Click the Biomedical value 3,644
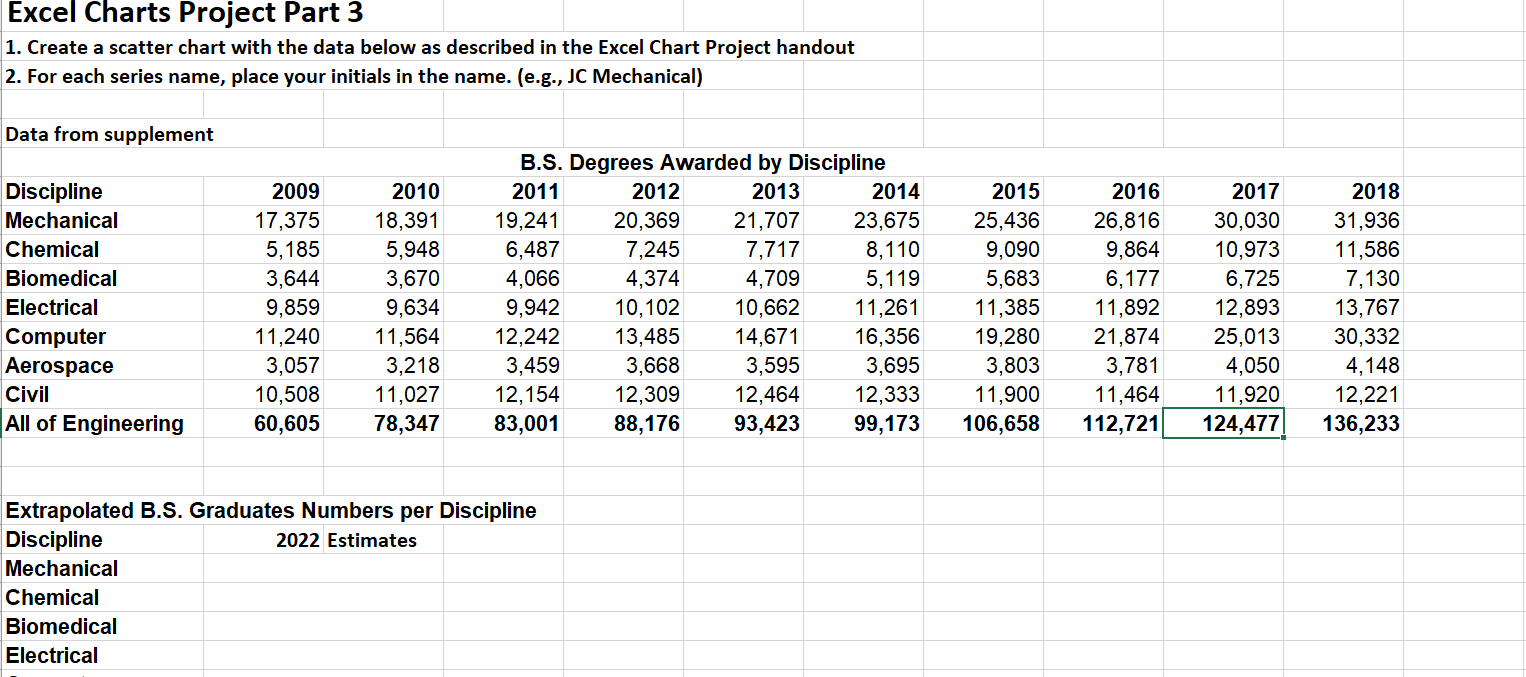Viewport: 1526px width, 677px height. [x=290, y=278]
